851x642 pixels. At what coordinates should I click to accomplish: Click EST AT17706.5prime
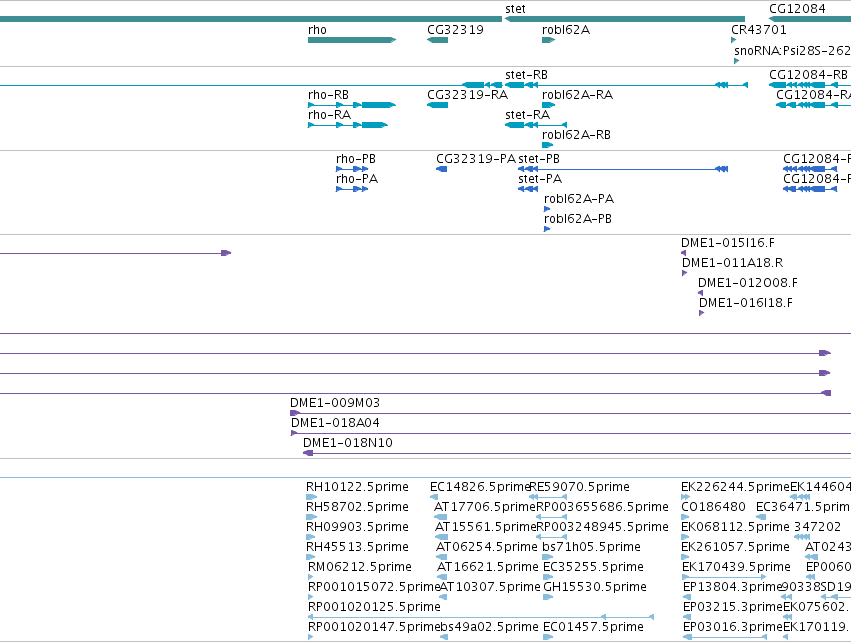pos(485,507)
